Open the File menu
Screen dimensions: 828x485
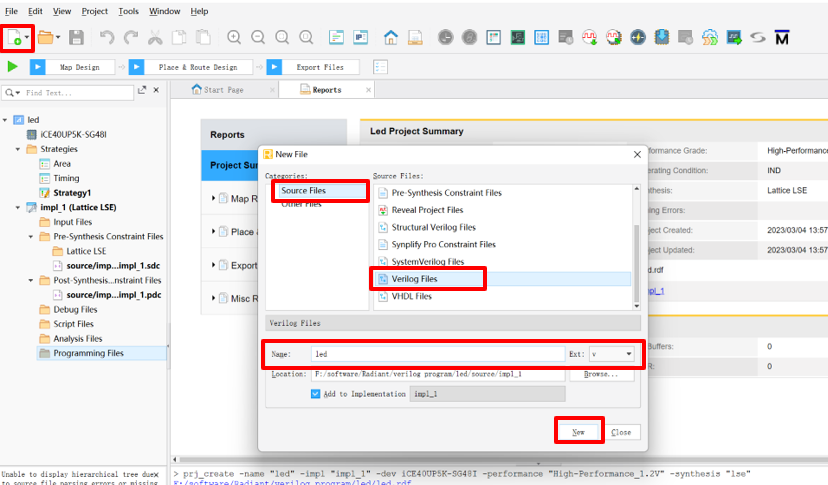coord(11,11)
